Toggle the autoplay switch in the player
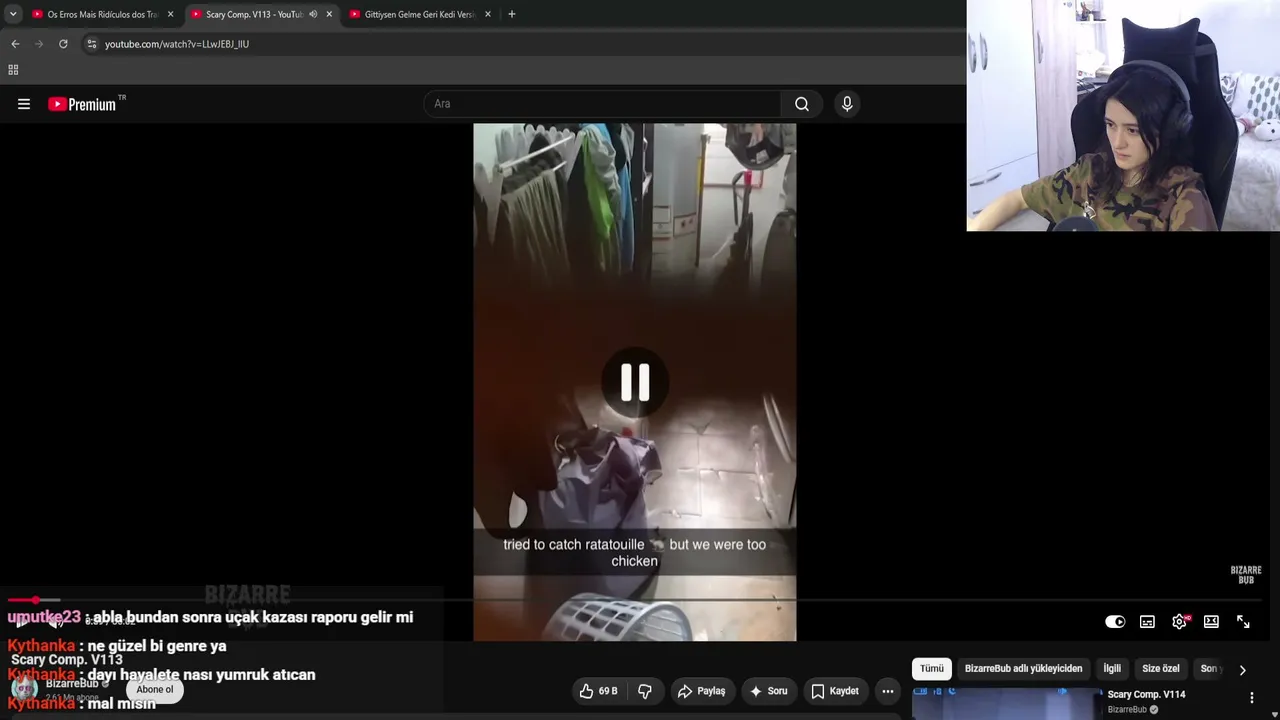 1115,622
